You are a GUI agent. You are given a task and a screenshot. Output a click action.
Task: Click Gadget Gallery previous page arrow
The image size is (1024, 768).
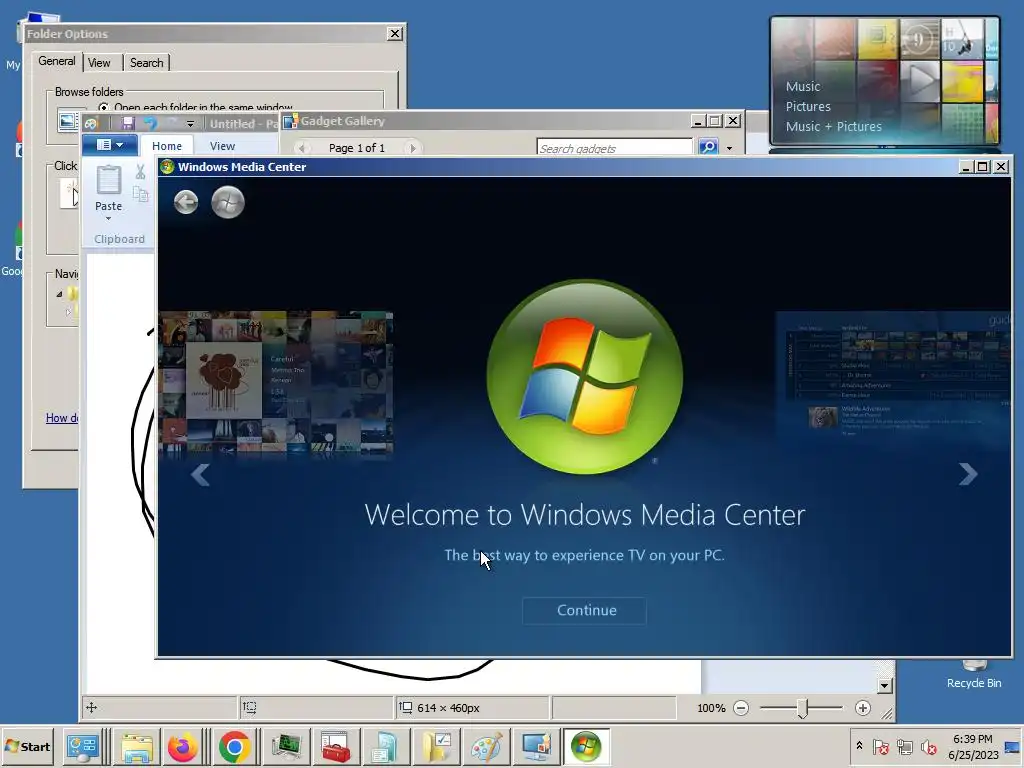tap(302, 148)
